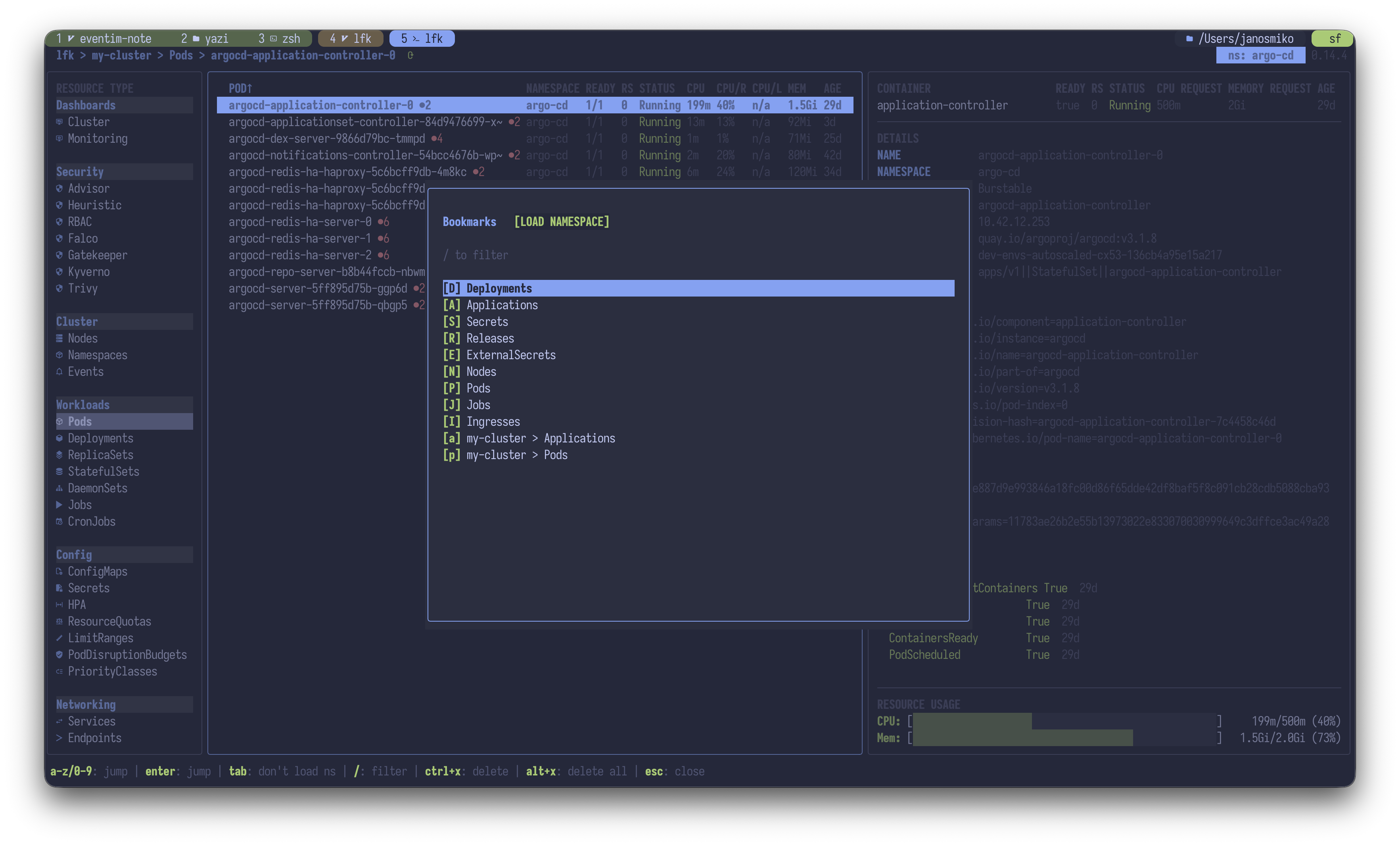The image size is (1400, 846).
Task: Click the shield icon beside Falco
Action: coord(59,239)
